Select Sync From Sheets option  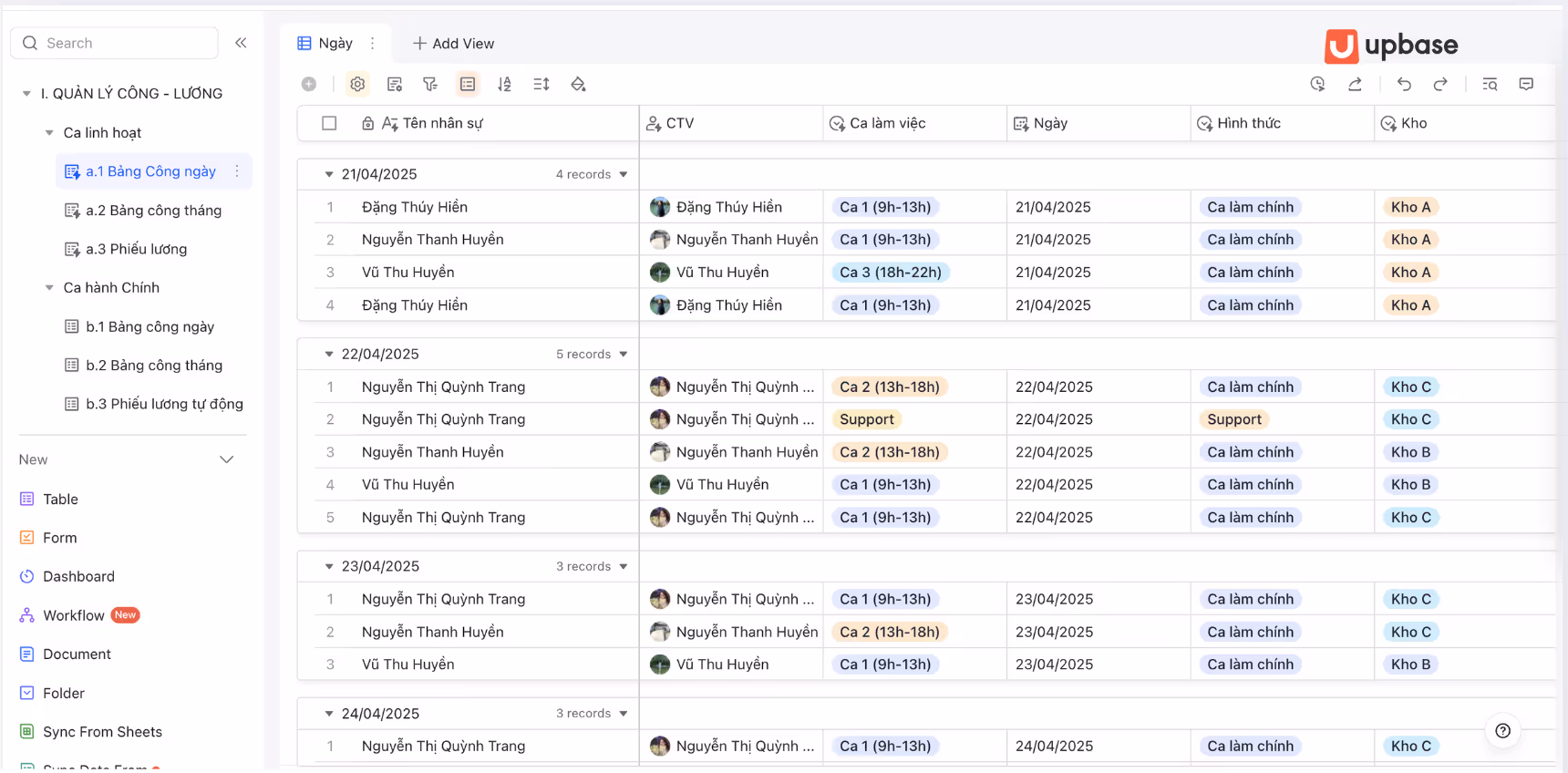point(102,732)
